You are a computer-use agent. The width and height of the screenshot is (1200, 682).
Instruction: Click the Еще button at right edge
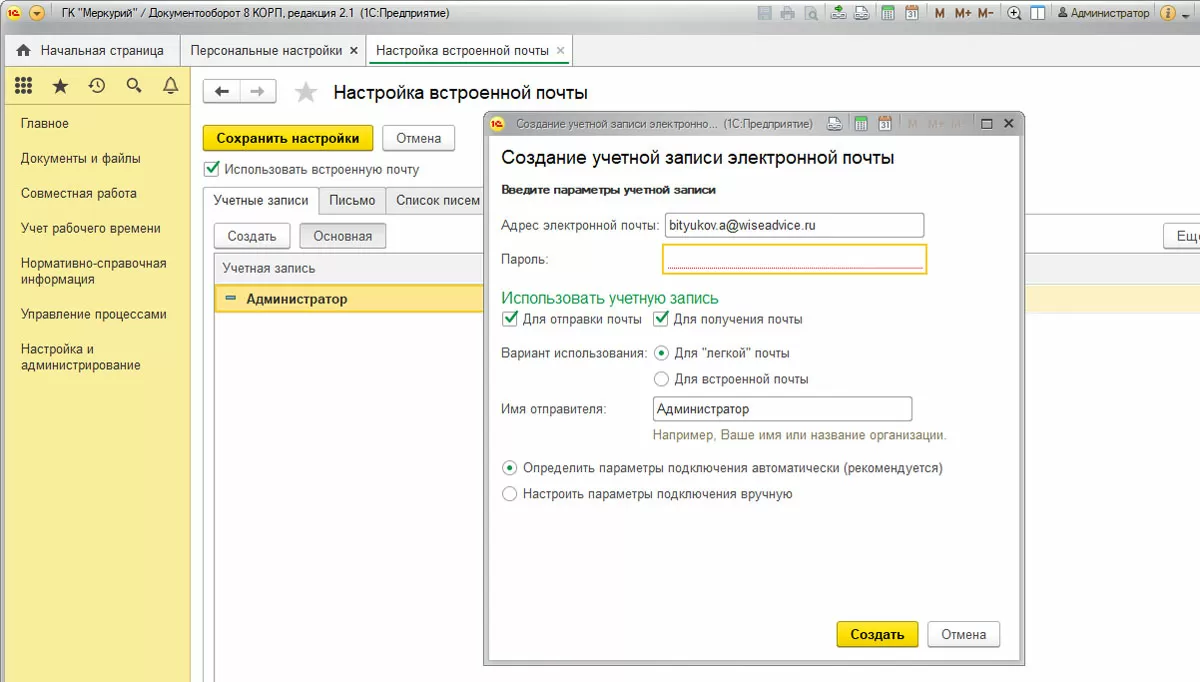pos(1184,236)
